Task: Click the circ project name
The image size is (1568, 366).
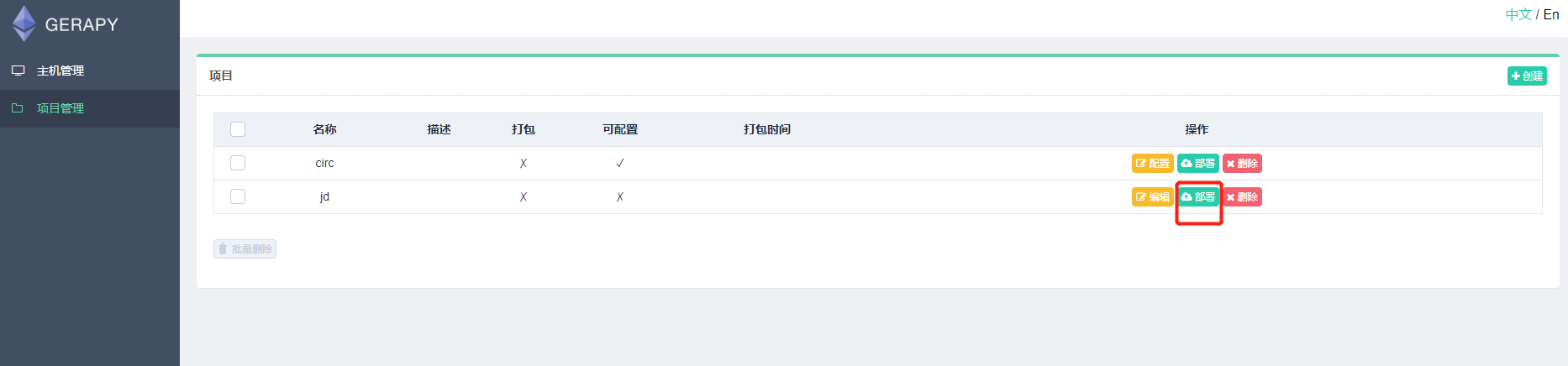Action: pyautogui.click(x=324, y=163)
